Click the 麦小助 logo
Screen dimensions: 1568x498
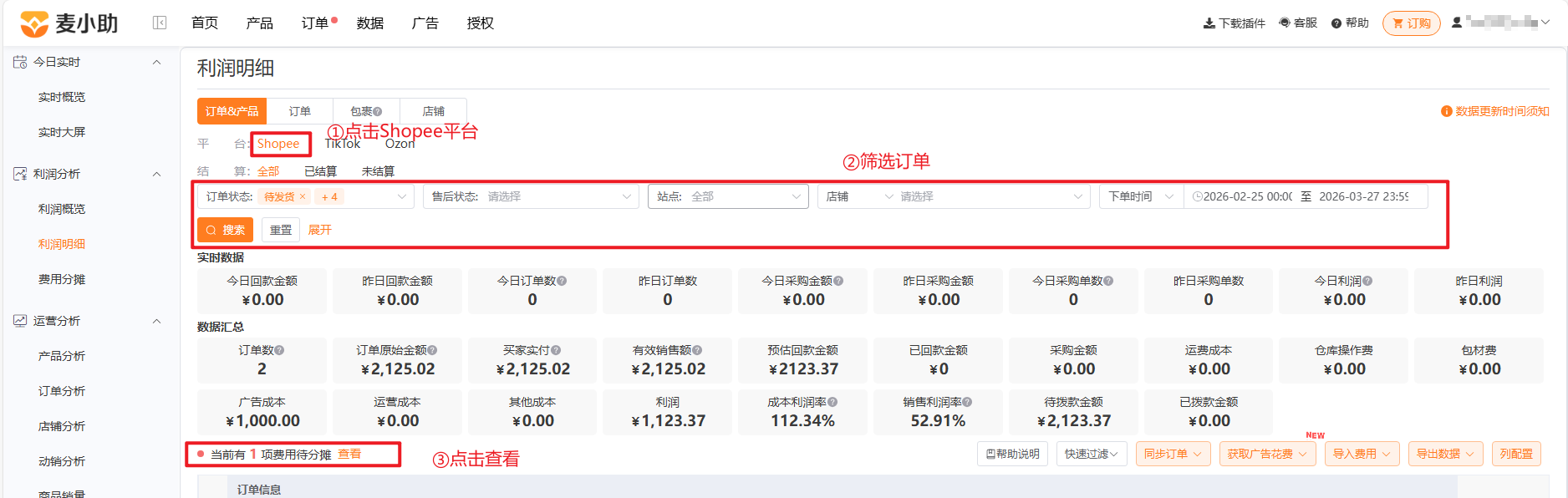(69, 23)
